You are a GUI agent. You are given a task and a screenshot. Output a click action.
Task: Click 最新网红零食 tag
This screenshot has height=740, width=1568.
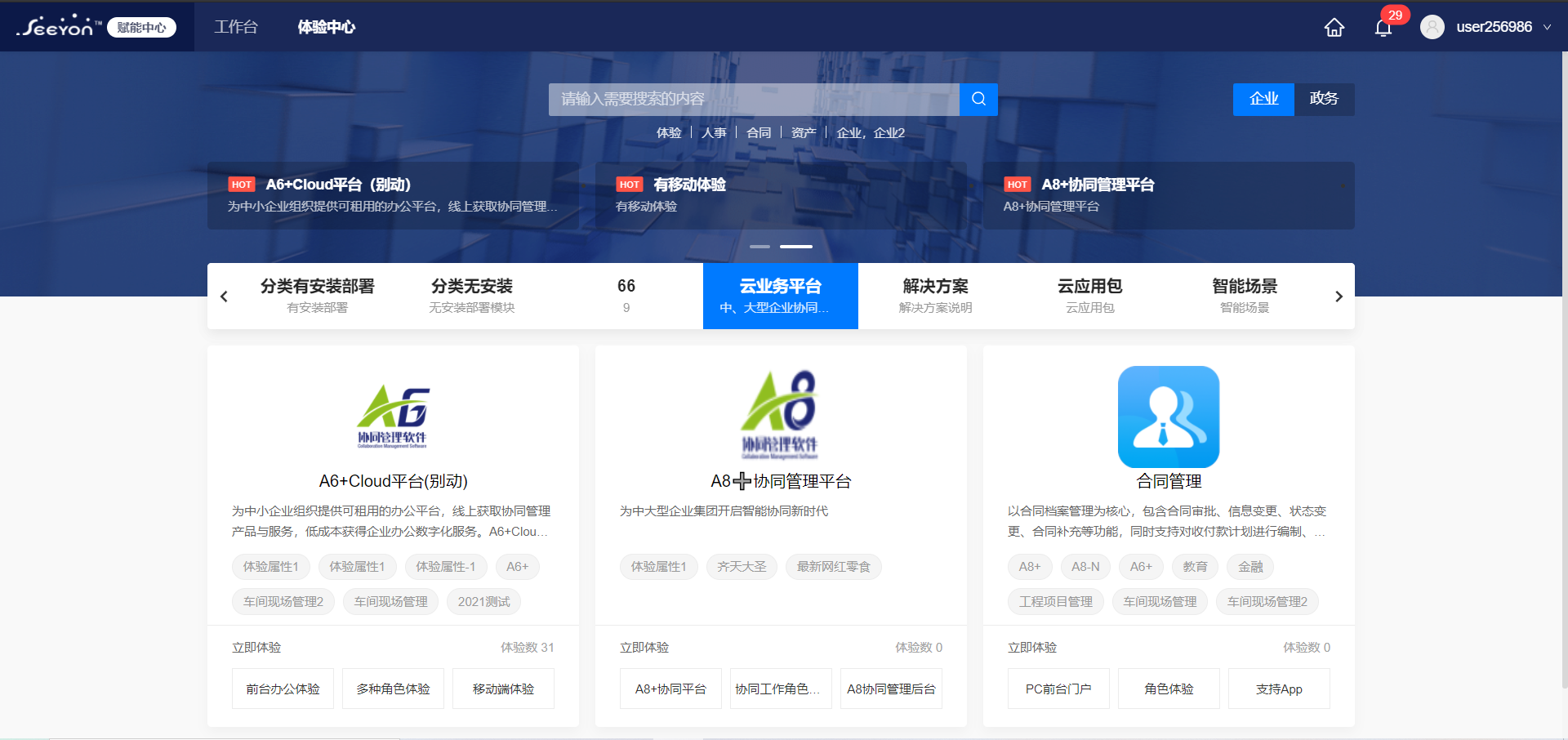[833, 567]
